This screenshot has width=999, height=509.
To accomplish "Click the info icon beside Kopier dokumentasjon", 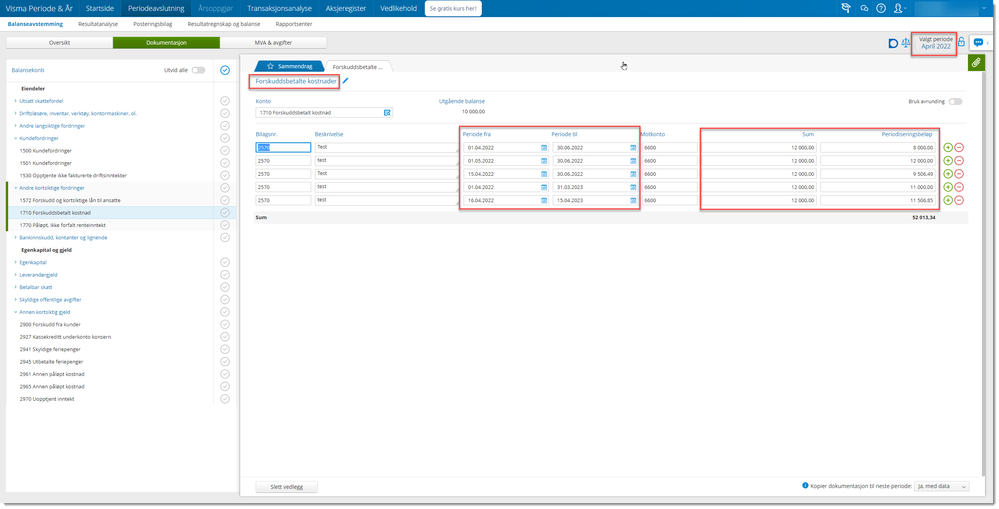I will tap(805, 486).
